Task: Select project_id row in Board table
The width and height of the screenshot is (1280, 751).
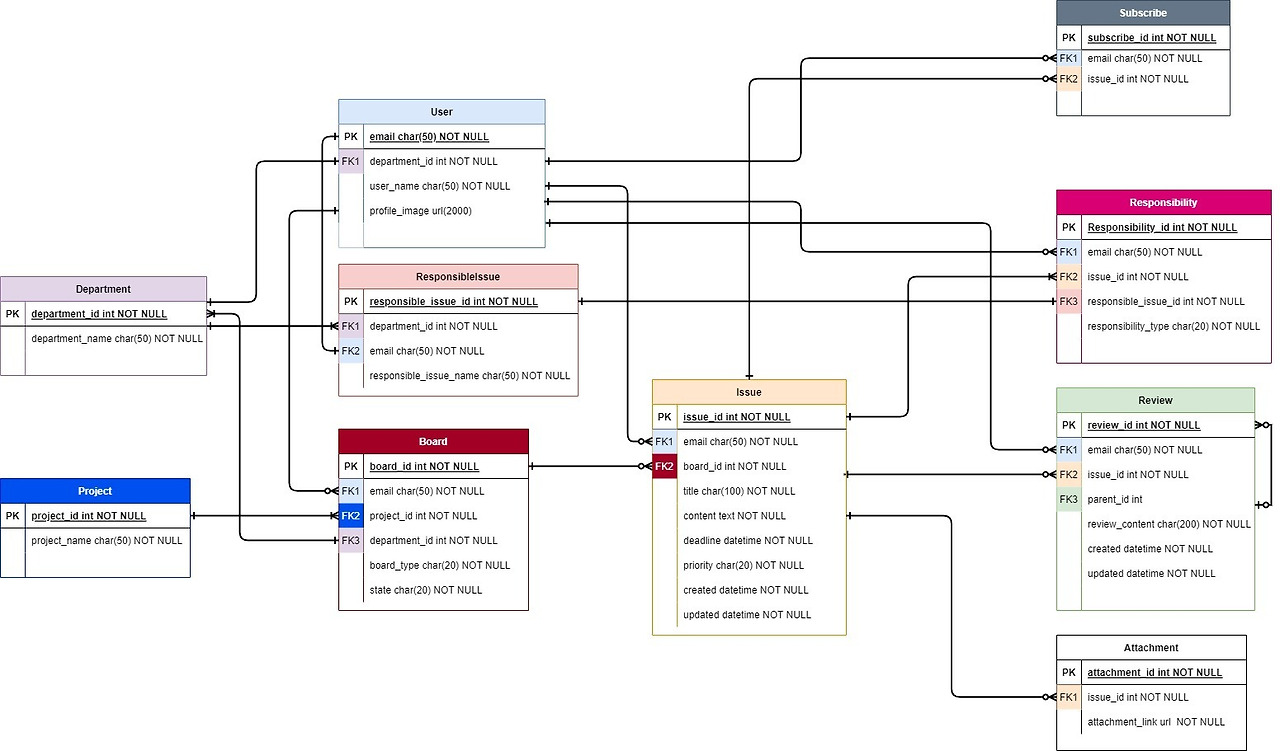Action: pos(433,516)
